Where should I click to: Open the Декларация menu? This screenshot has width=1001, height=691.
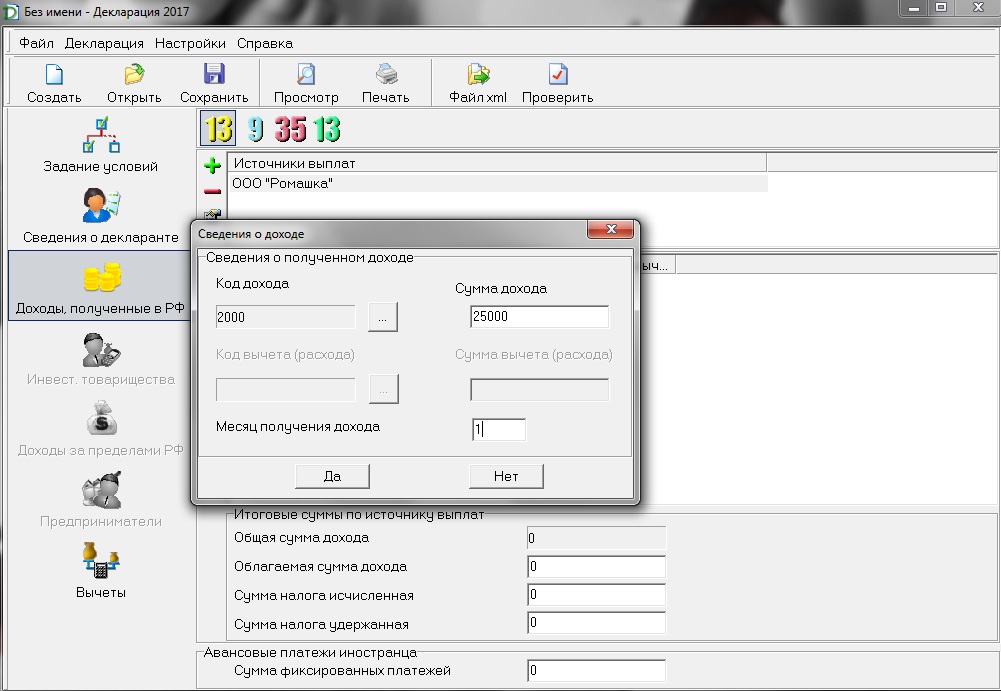(104, 43)
